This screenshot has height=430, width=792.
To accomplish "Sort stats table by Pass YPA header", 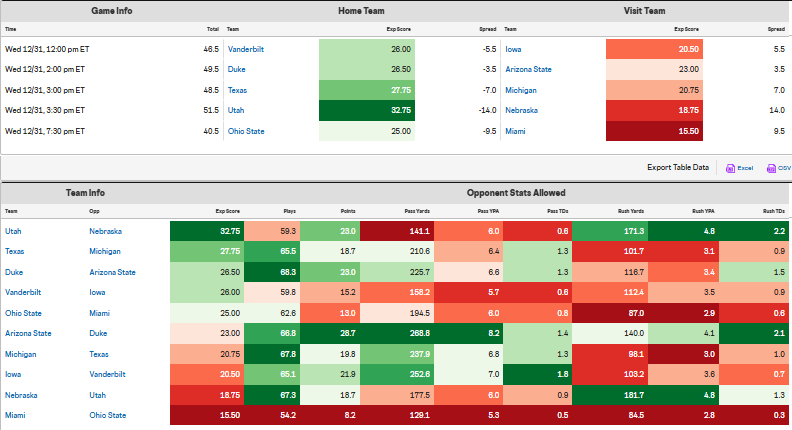I will [488, 211].
